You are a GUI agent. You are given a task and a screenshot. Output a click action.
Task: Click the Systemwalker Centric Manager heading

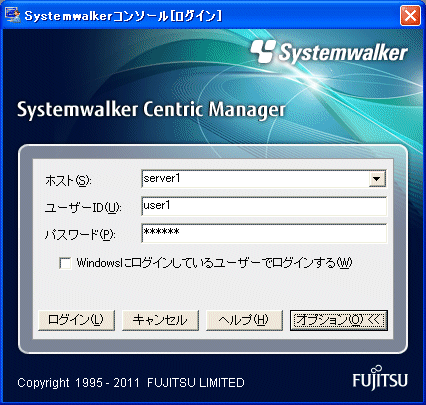click(x=151, y=110)
